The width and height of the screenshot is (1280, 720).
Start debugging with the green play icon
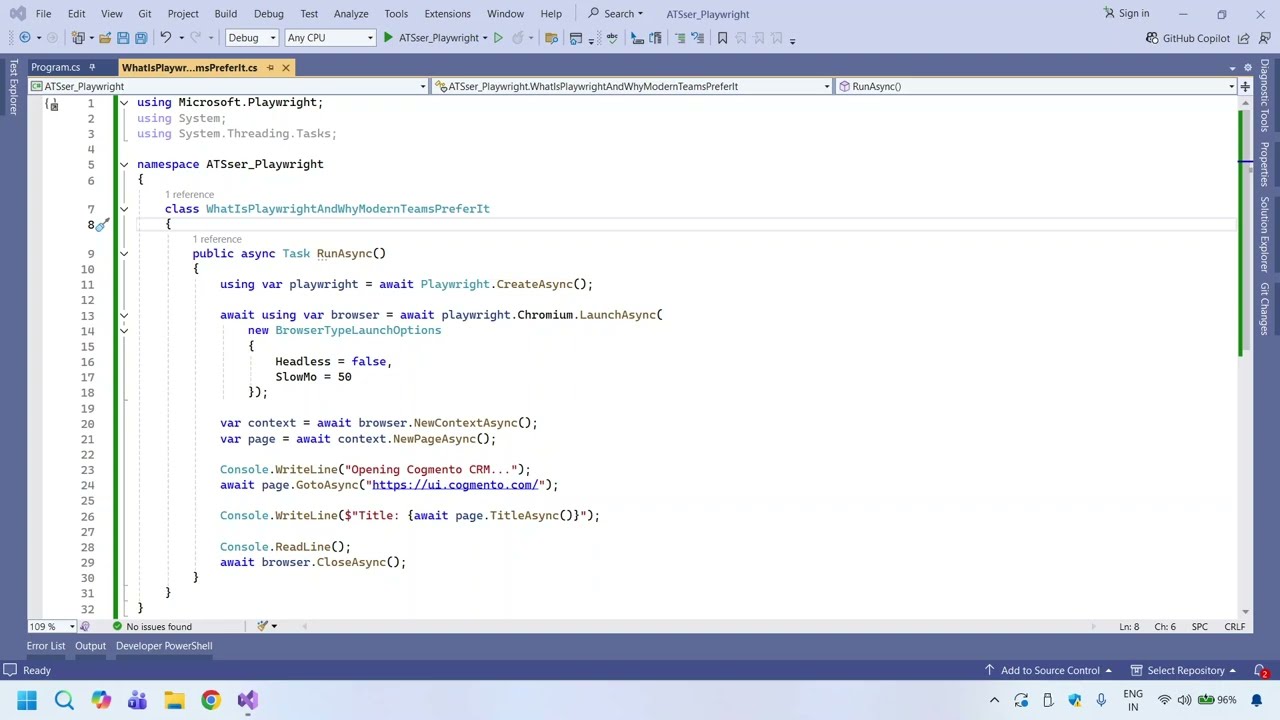pyautogui.click(x=388, y=38)
